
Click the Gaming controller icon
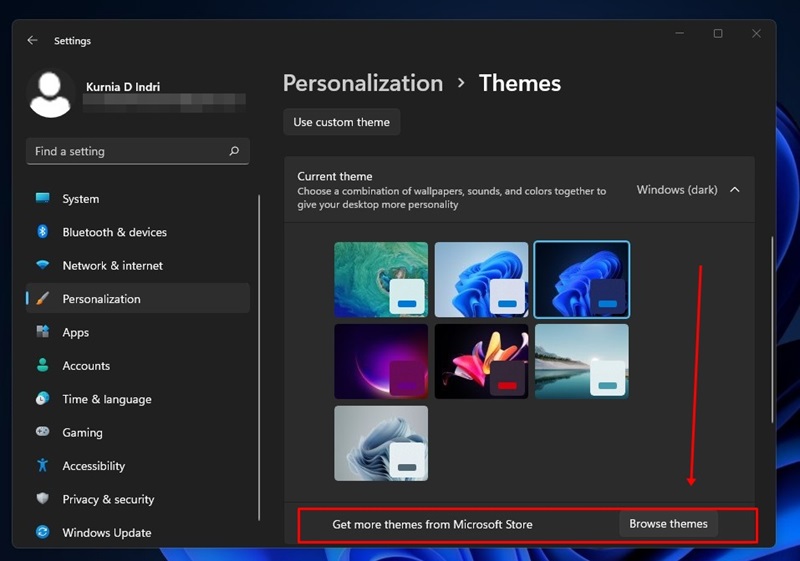click(42, 431)
